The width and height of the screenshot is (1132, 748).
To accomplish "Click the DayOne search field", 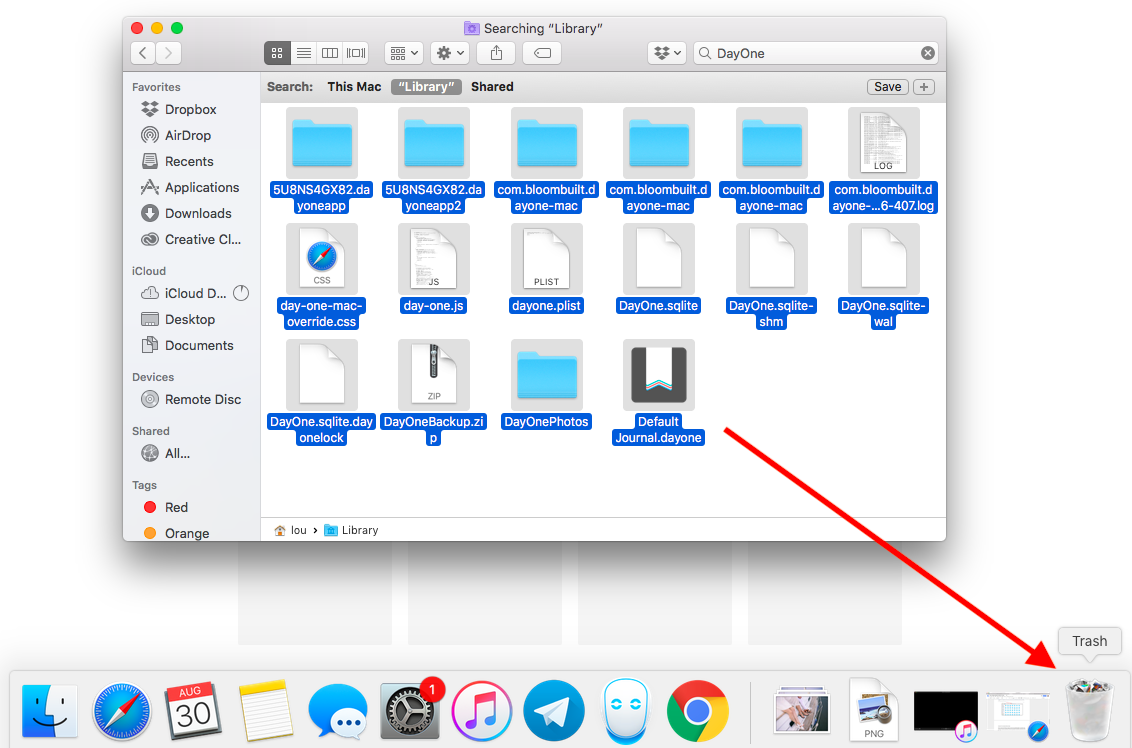I will (x=816, y=53).
